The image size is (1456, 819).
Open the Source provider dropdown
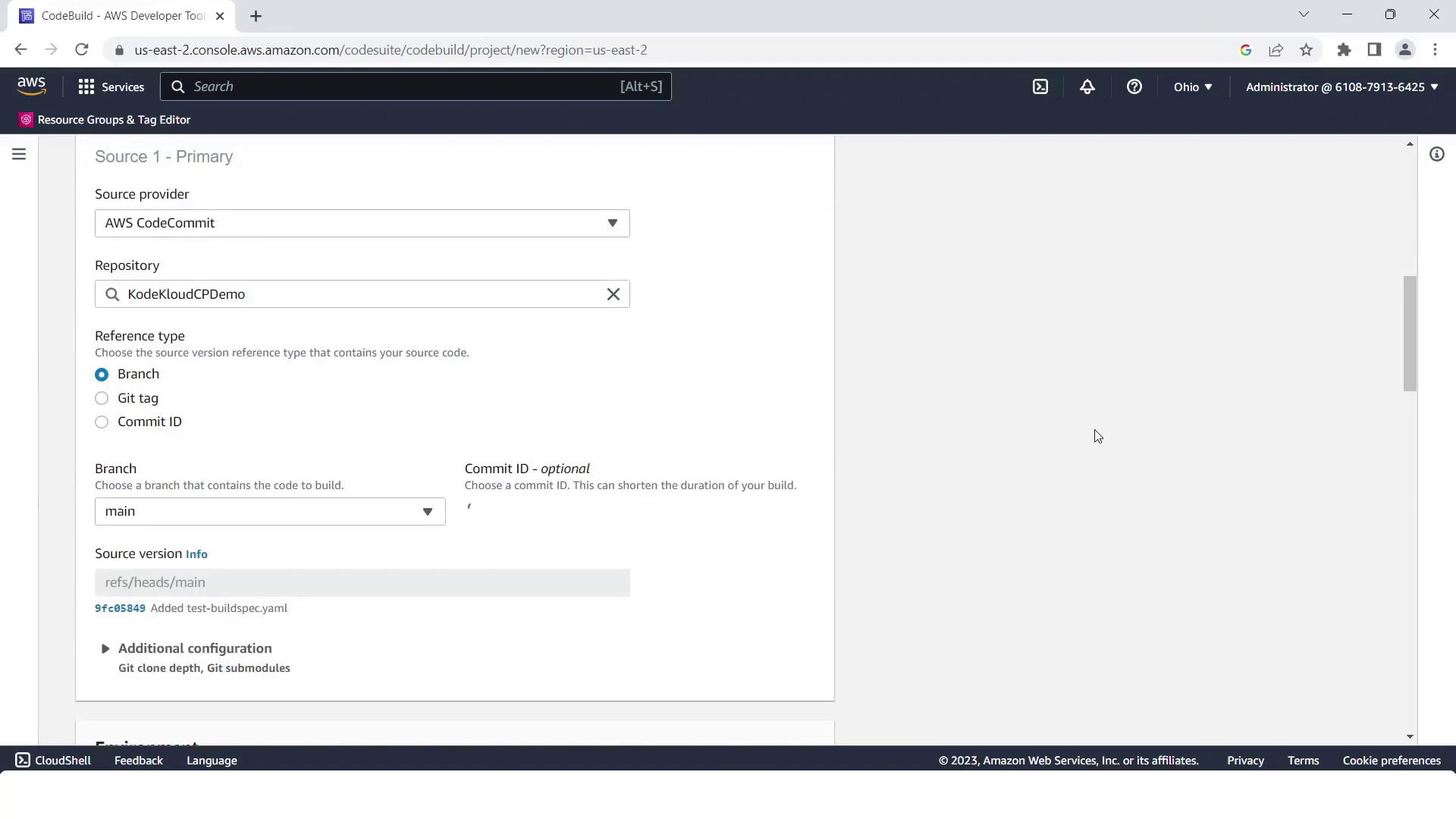[x=362, y=224]
